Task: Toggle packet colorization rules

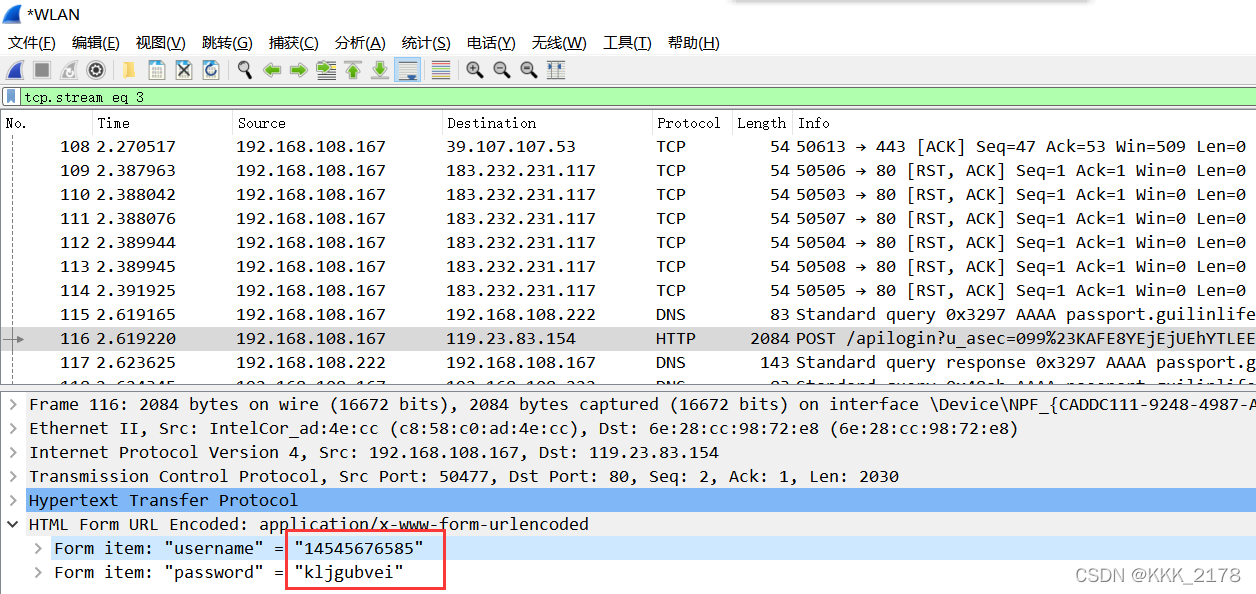Action: [x=439, y=70]
